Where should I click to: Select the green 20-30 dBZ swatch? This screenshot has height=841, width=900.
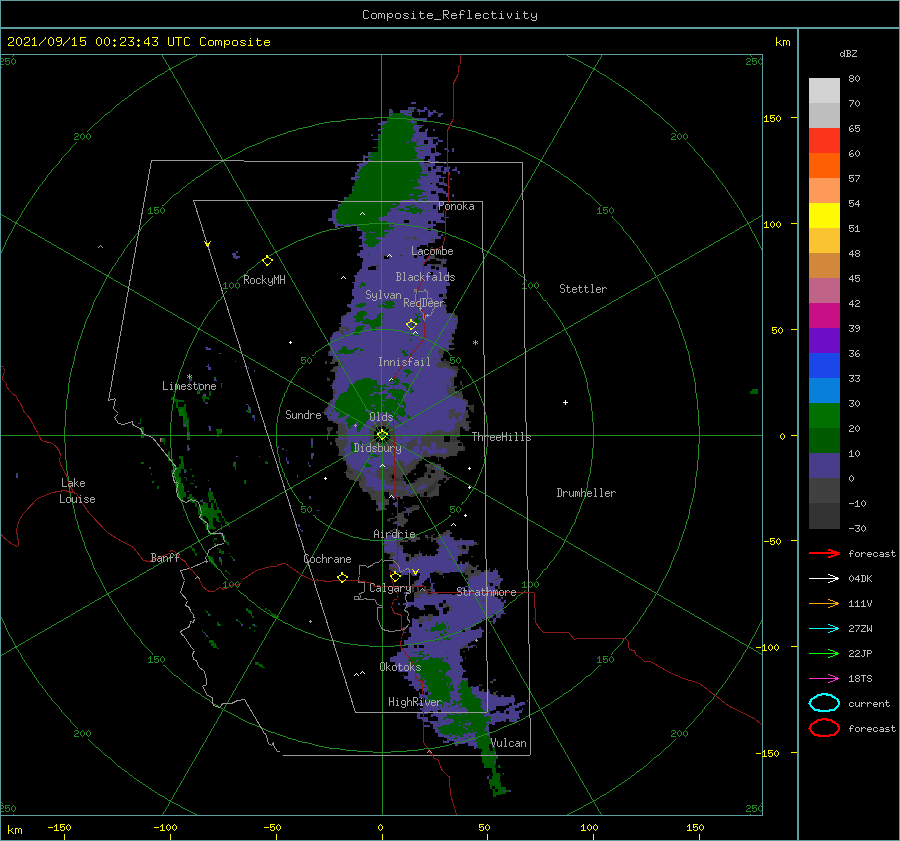pos(824,415)
